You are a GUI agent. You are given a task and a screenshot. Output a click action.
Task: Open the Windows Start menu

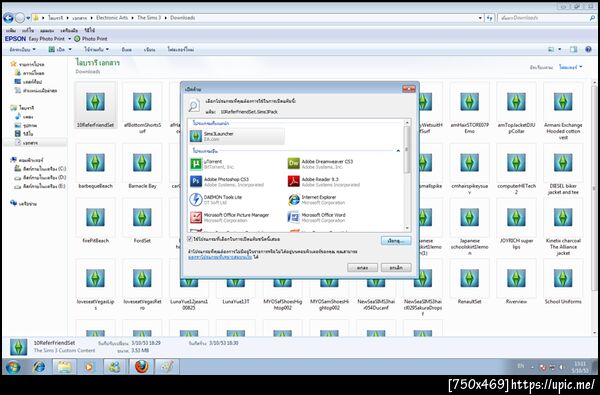click(x=13, y=367)
